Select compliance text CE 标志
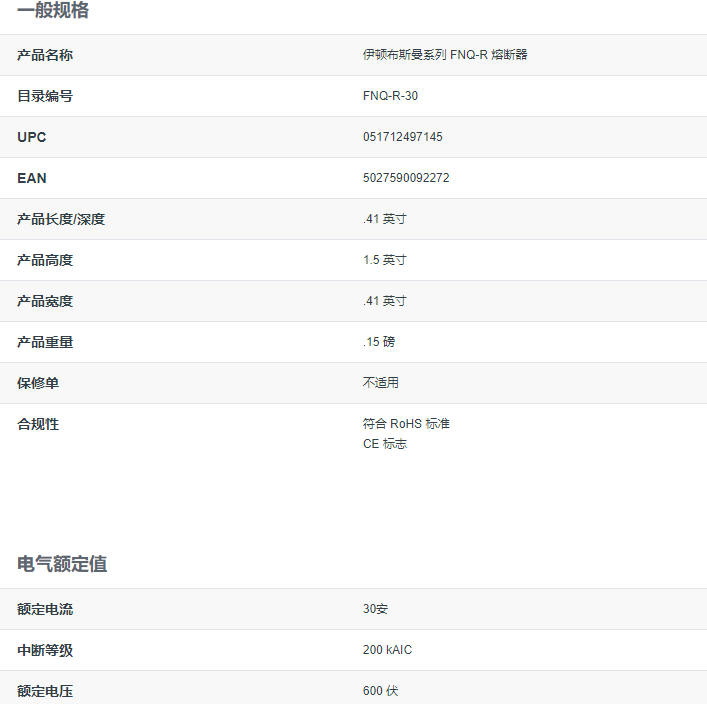Viewport: 707px width, 704px height. coord(385,444)
